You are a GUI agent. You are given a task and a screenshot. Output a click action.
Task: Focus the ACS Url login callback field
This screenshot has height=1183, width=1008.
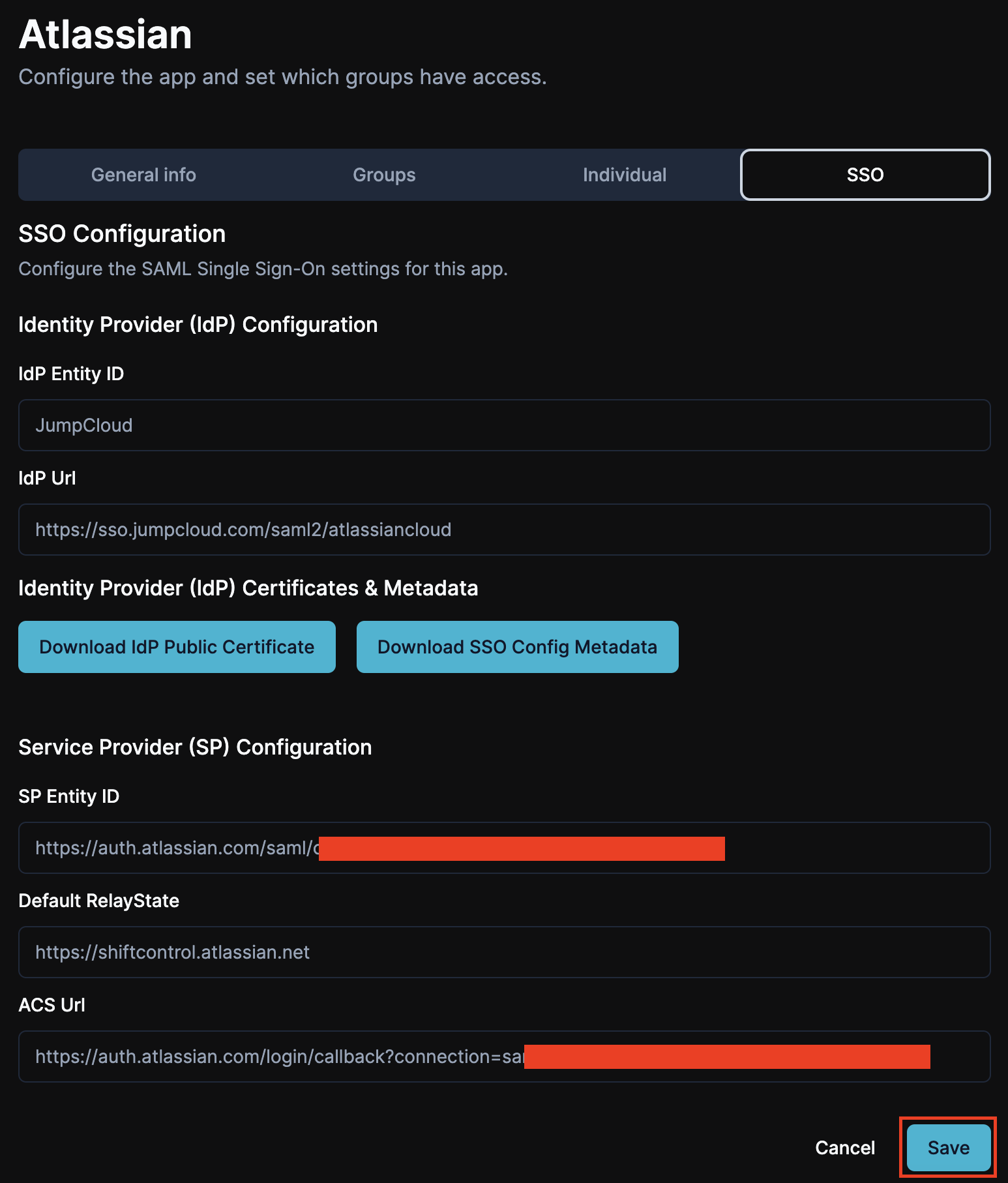click(504, 1056)
